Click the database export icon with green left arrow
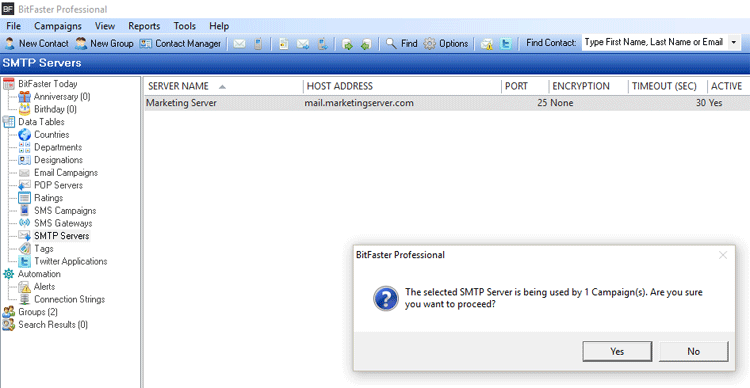Screen dimensions: 750x388 point(366,44)
